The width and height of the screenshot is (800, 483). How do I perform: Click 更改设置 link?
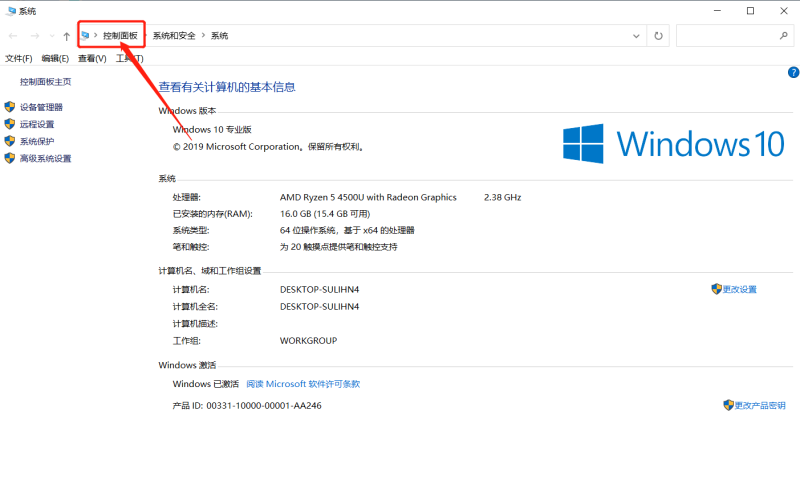(x=739, y=289)
